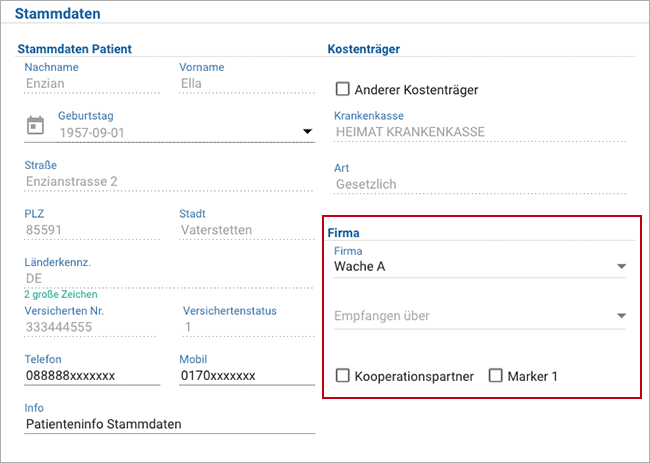Image resolution: width=650 pixels, height=463 pixels.
Task: Select the PLZ field 85591
Action: (x=92, y=230)
